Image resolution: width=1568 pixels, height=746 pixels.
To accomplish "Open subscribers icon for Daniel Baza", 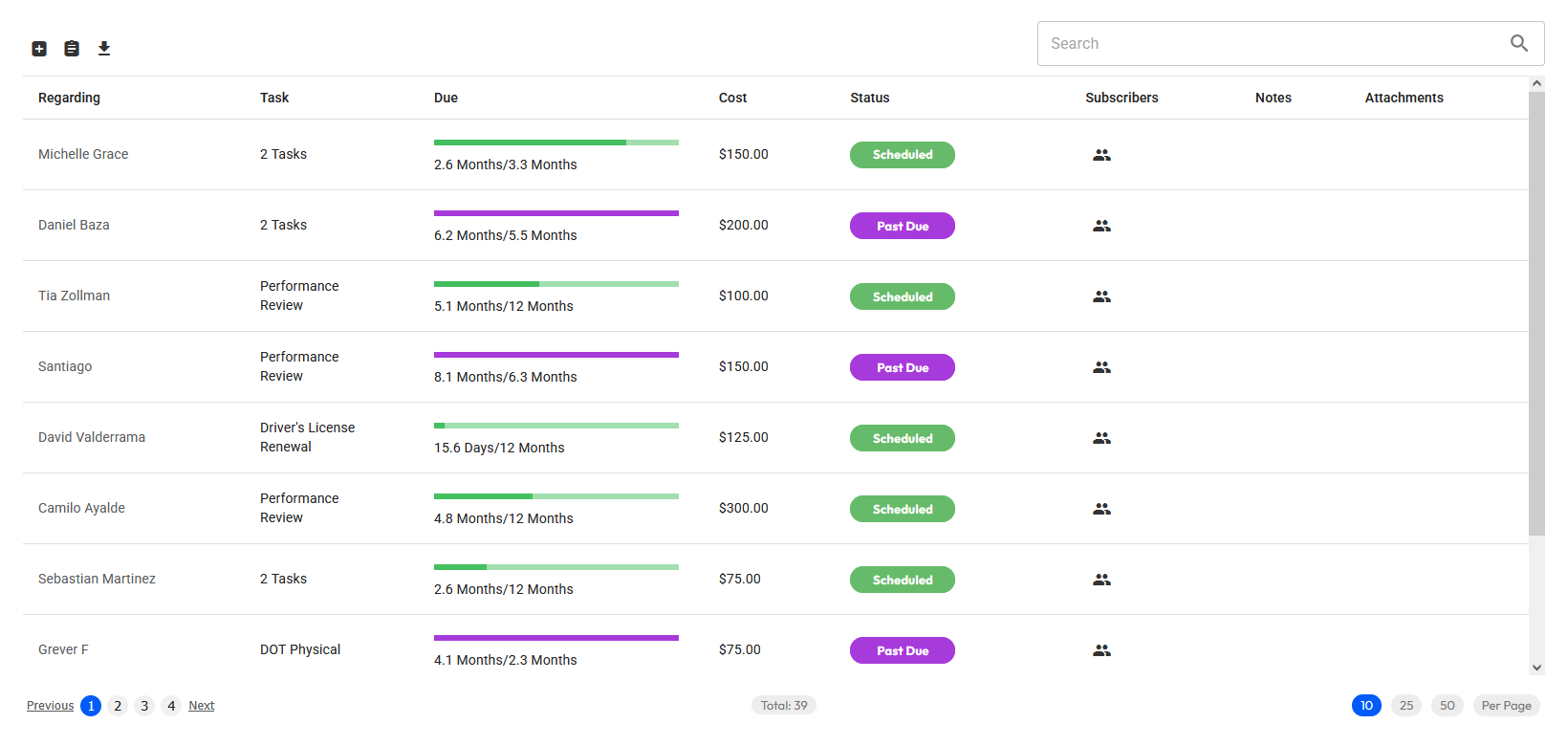I will point(1102,226).
